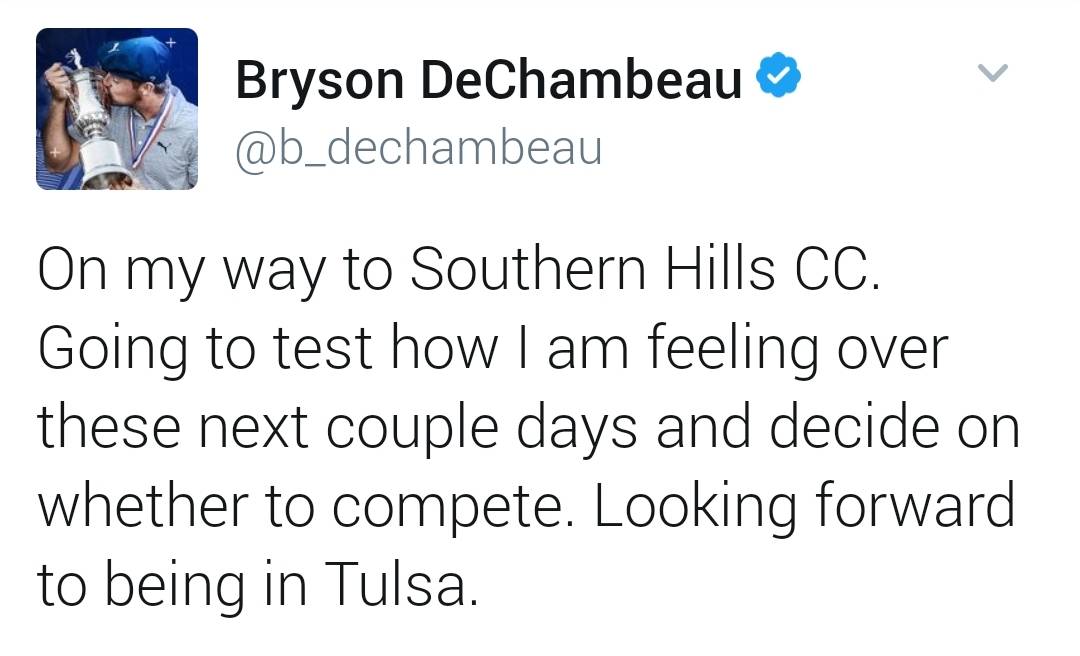1080x656 pixels.
Task: Click the words "decide on" in the tweet
Action: (x=894, y=427)
